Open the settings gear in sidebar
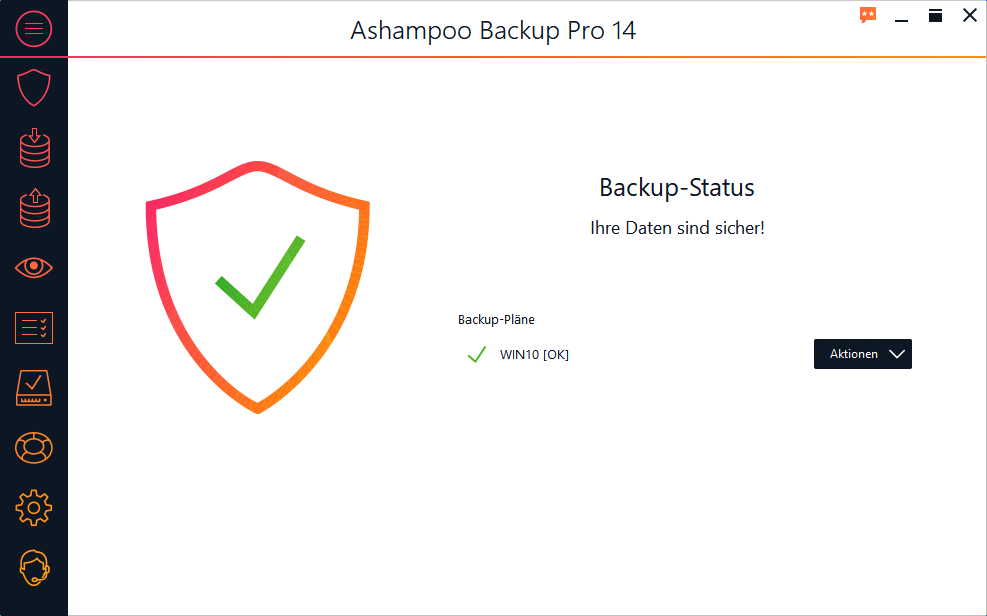 click(34, 508)
